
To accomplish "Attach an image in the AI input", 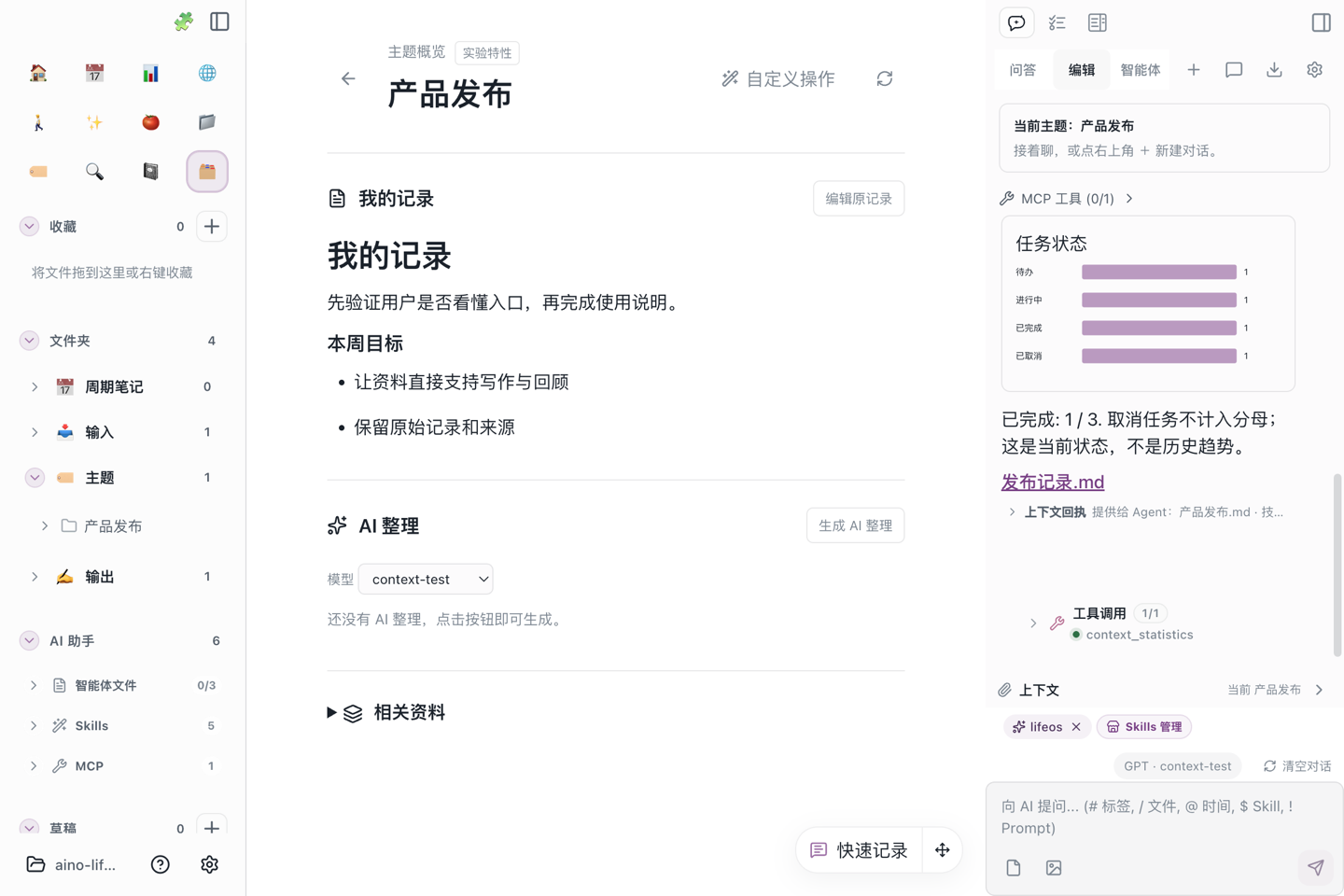I will [x=1054, y=868].
